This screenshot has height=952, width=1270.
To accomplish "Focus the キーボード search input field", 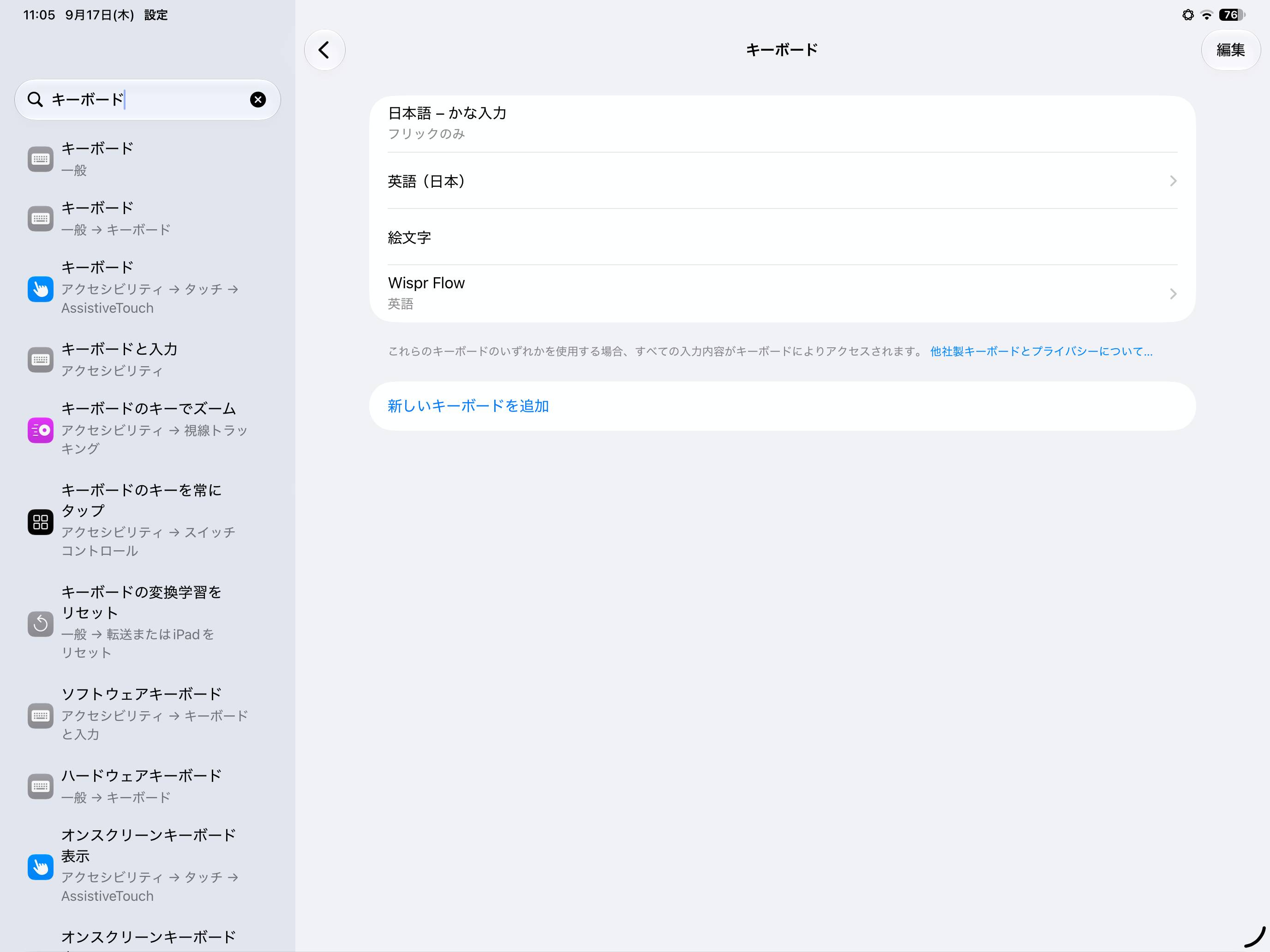I will pyautogui.click(x=148, y=100).
